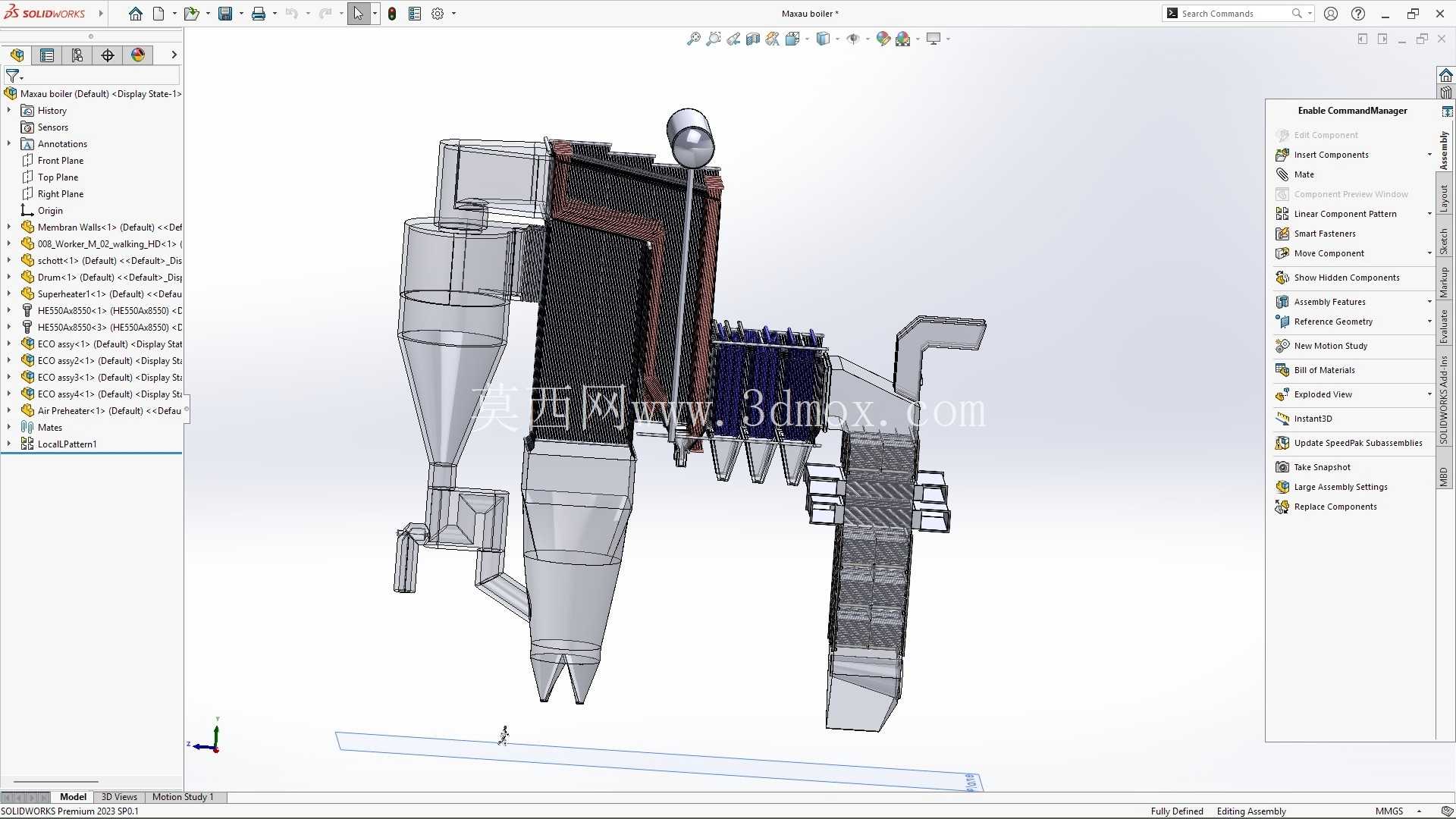Open Options gear settings

[x=438, y=14]
